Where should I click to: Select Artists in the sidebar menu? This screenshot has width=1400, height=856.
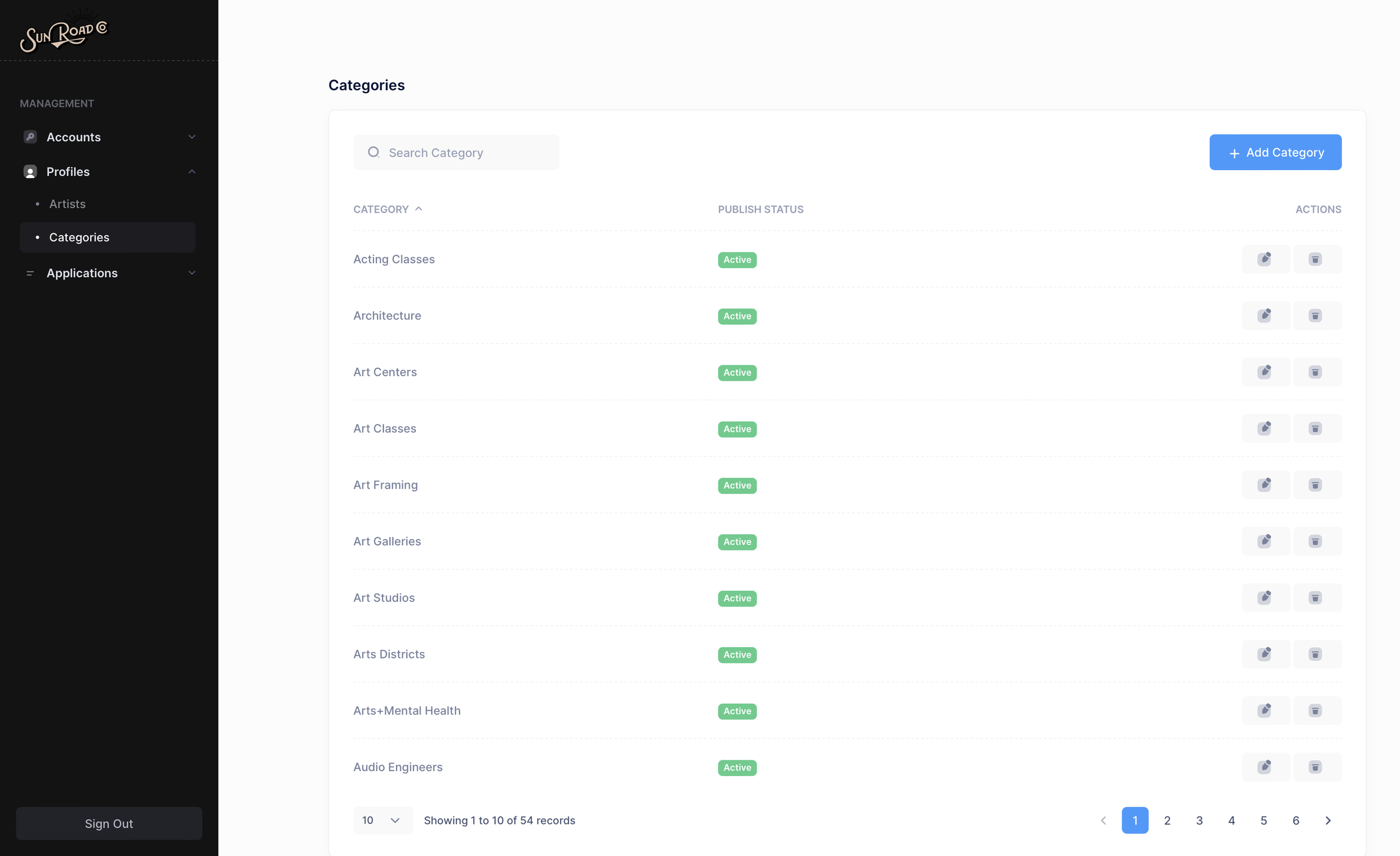click(67, 204)
